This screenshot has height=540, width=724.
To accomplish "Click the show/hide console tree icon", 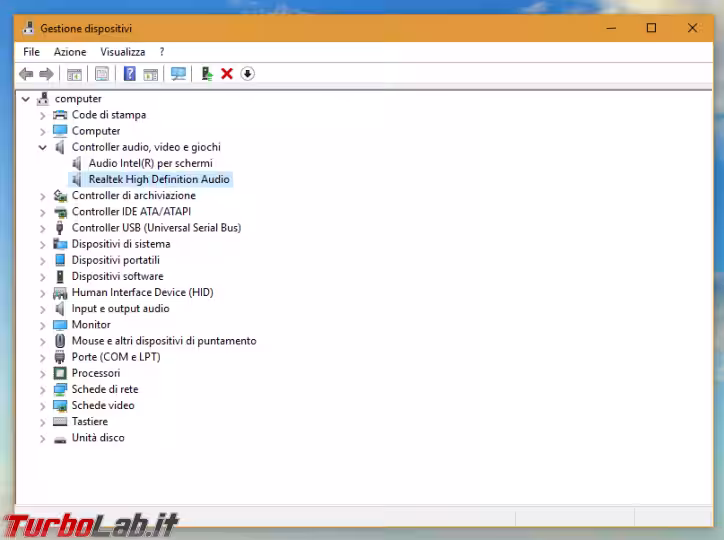I will [74, 74].
